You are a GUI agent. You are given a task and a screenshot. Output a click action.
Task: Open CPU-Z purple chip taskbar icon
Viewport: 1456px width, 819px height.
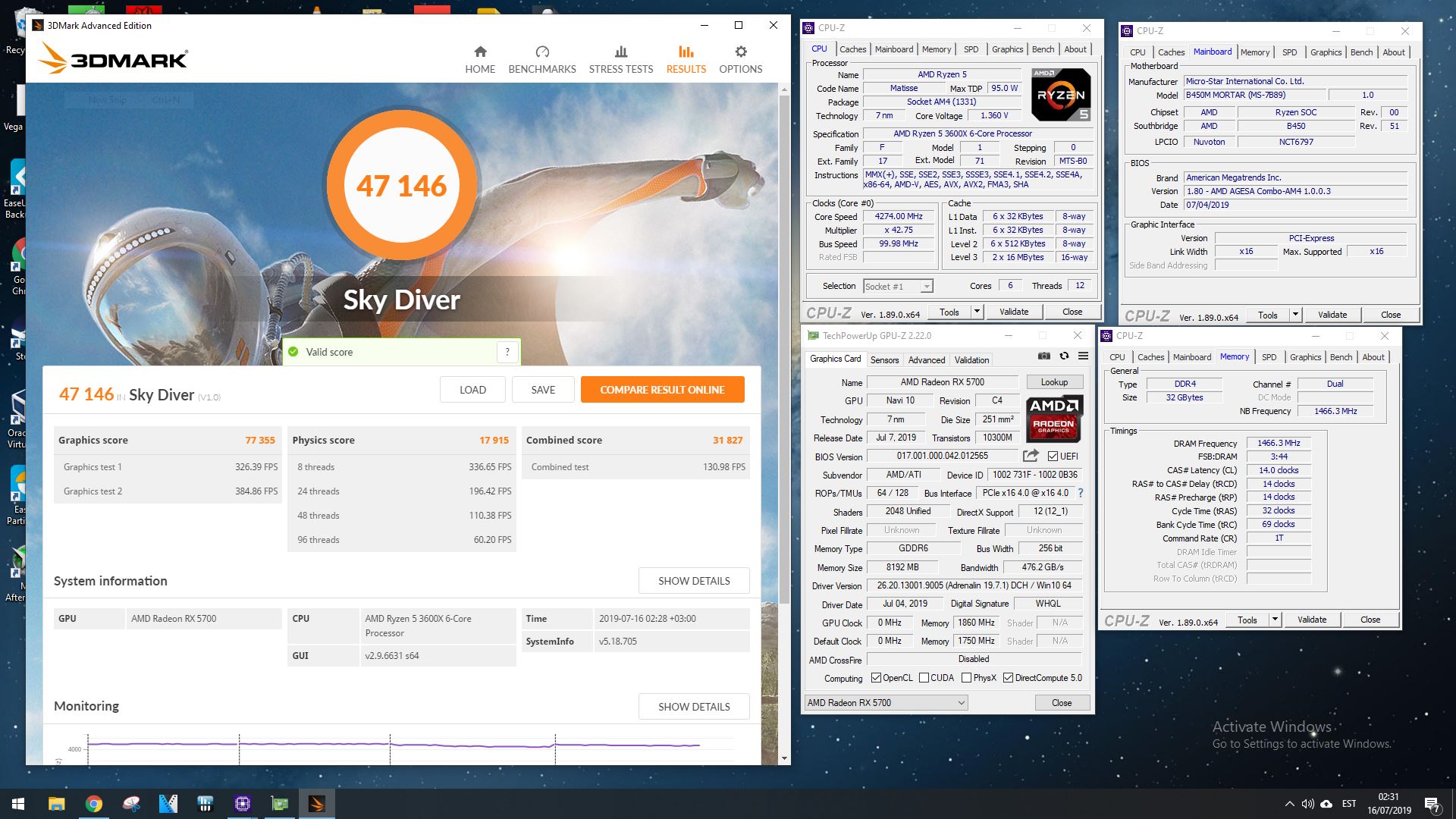[243, 804]
